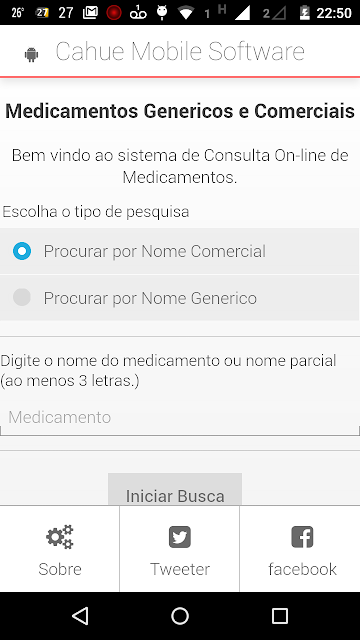Viewport: 360px width, 640px height.
Task: Open recent apps square button
Action: [x=280, y=616]
